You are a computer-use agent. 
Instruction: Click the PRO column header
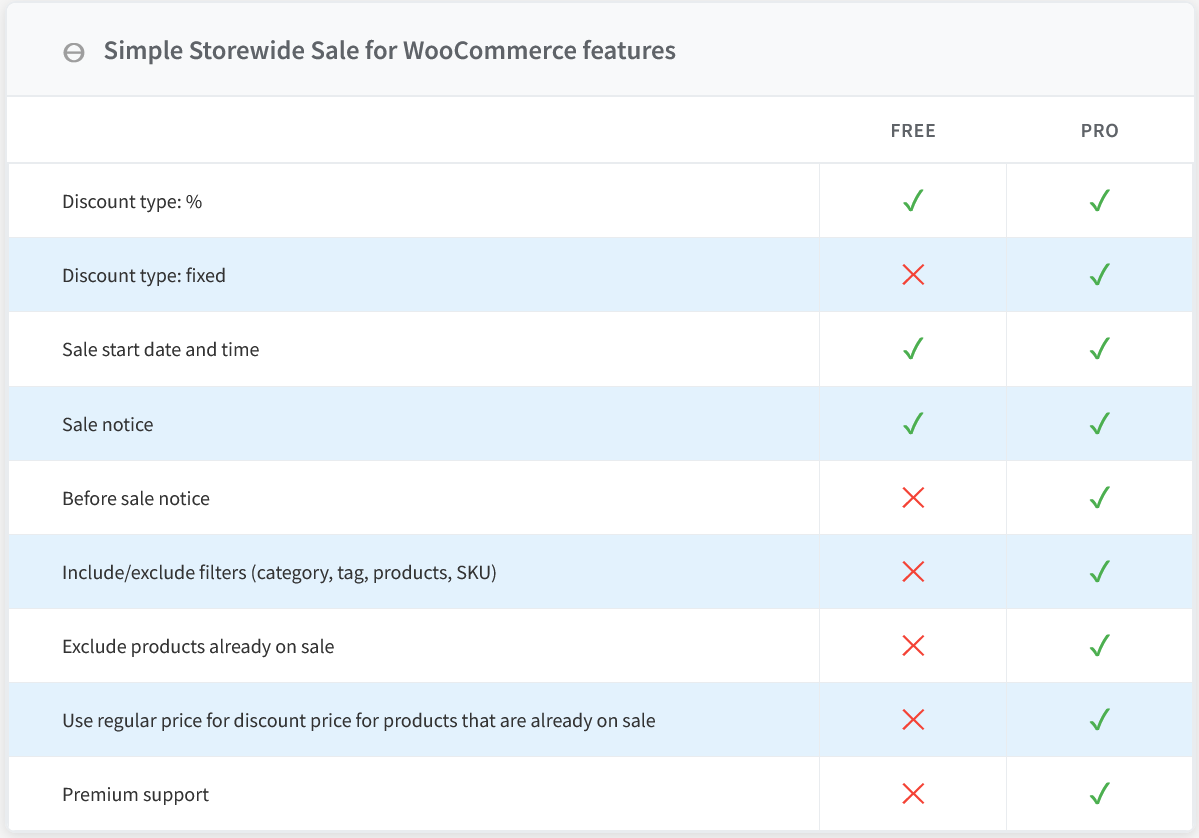1099,131
